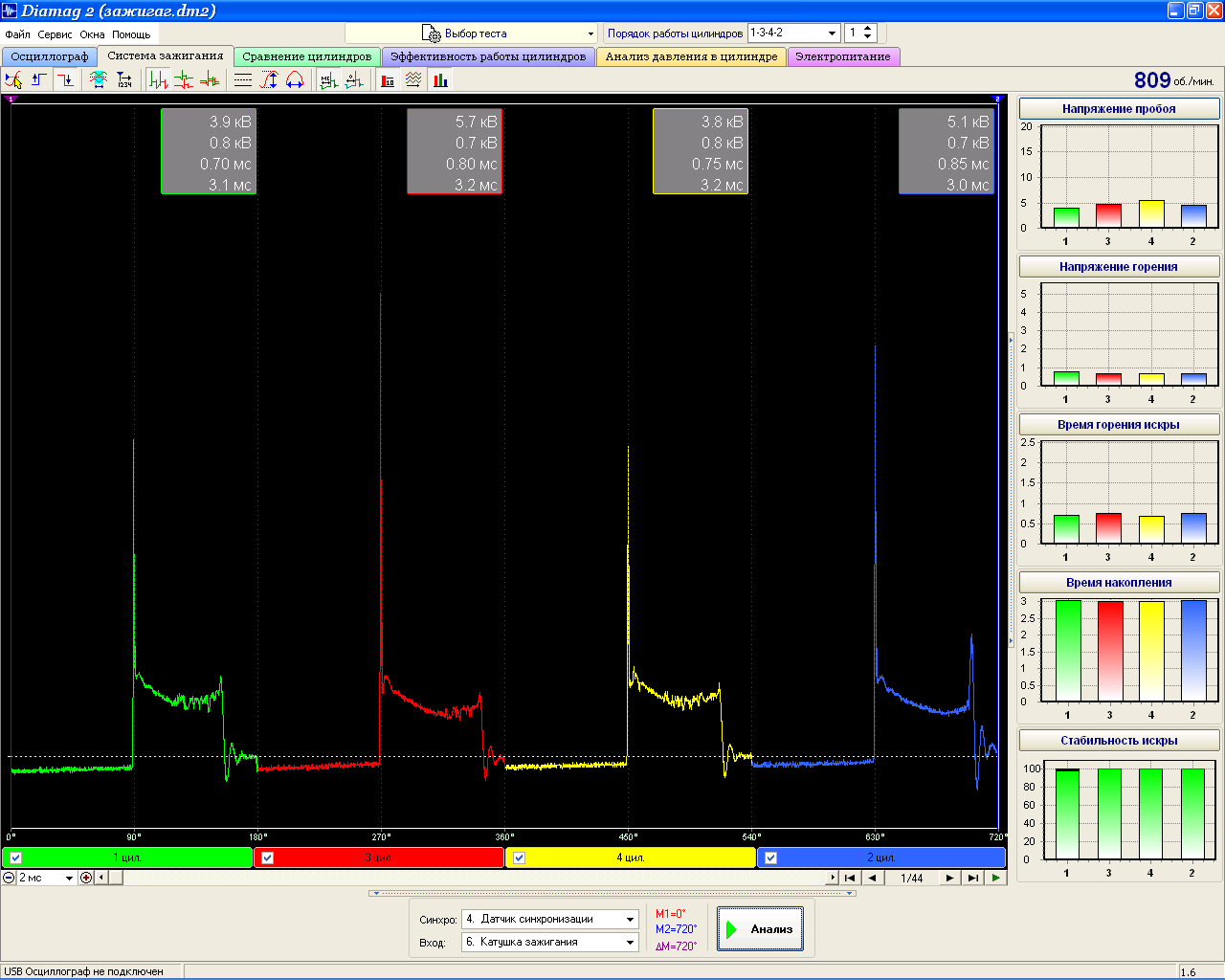Toggle the 2 цил. checkbox
The width and height of the screenshot is (1225, 980).
(770, 857)
